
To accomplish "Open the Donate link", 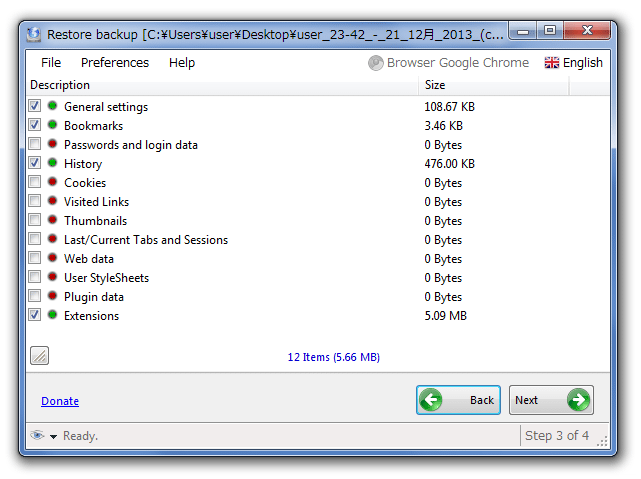I will pyautogui.click(x=60, y=401).
